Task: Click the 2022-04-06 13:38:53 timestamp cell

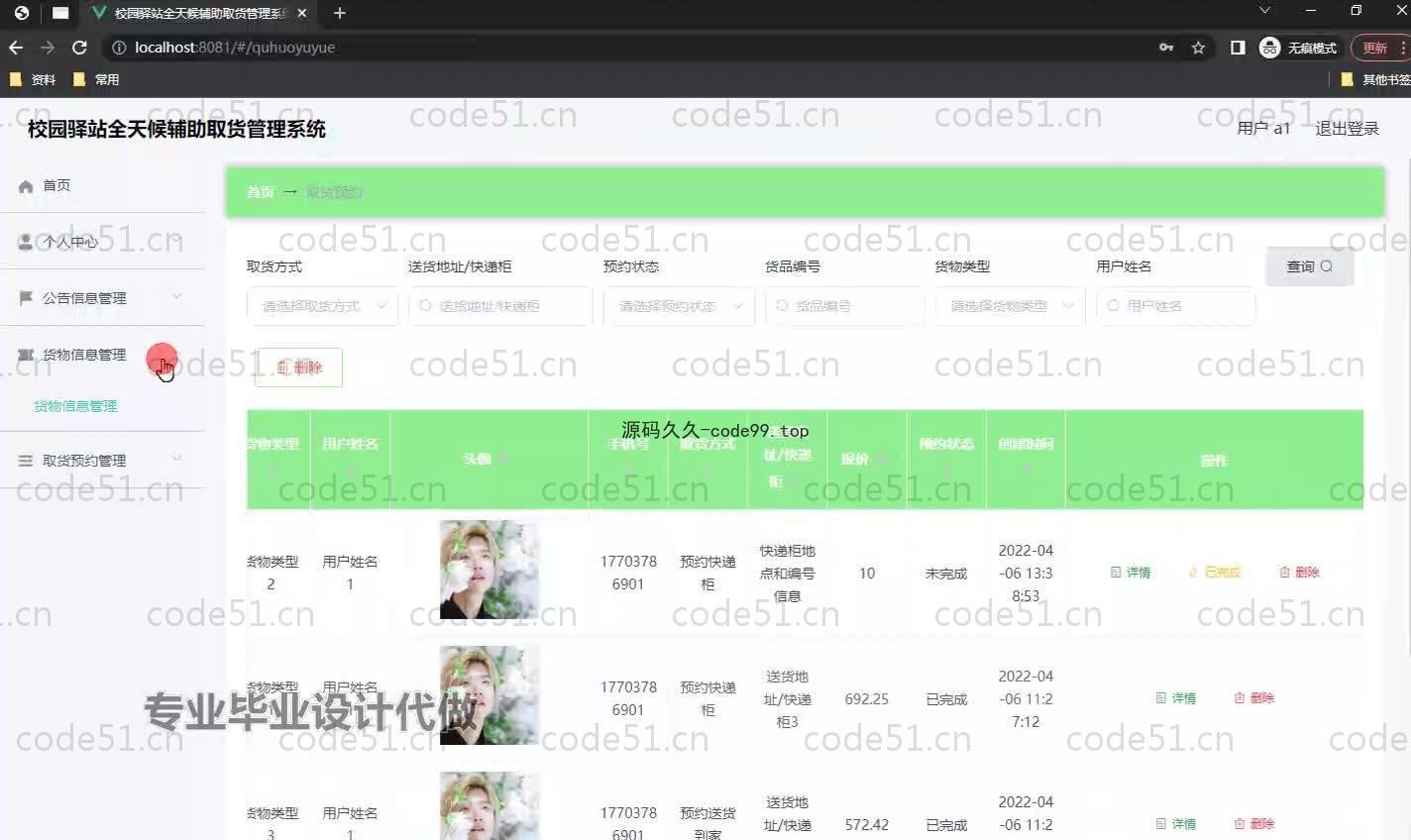Action: point(1026,574)
